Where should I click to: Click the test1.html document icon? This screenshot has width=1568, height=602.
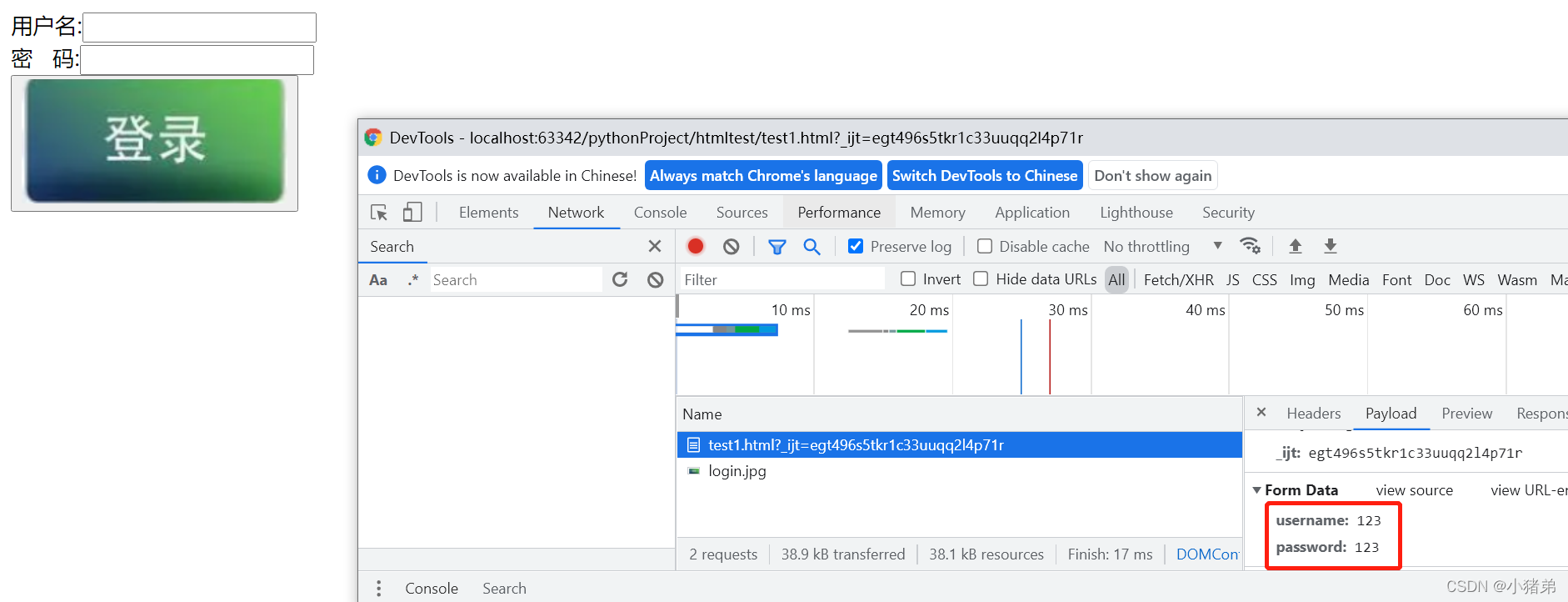tap(693, 445)
